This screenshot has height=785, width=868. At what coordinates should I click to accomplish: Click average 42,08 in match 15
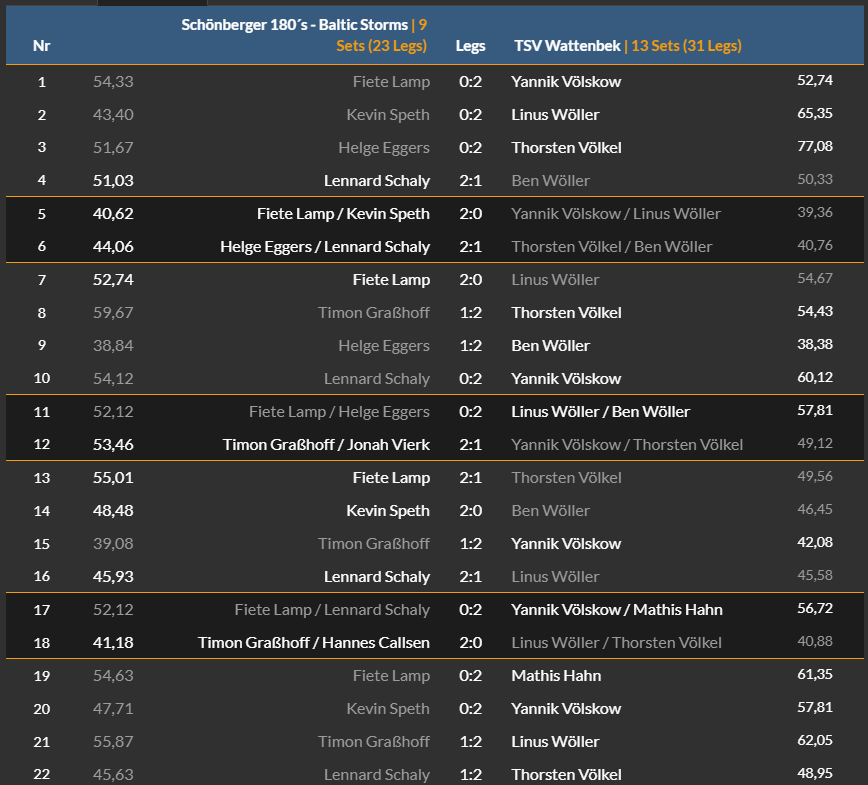coord(815,543)
